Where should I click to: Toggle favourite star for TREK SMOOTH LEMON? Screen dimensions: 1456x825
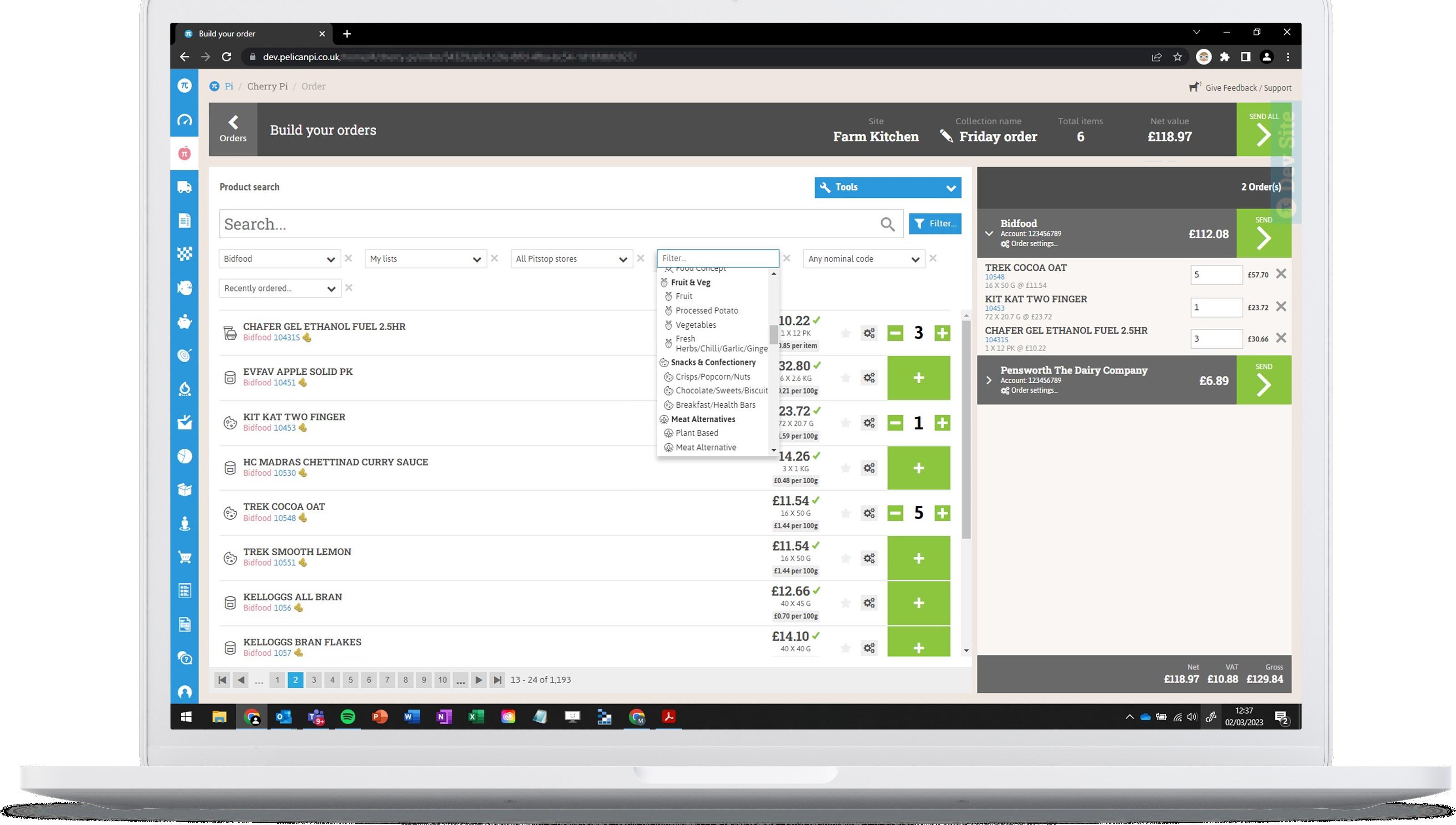point(845,559)
